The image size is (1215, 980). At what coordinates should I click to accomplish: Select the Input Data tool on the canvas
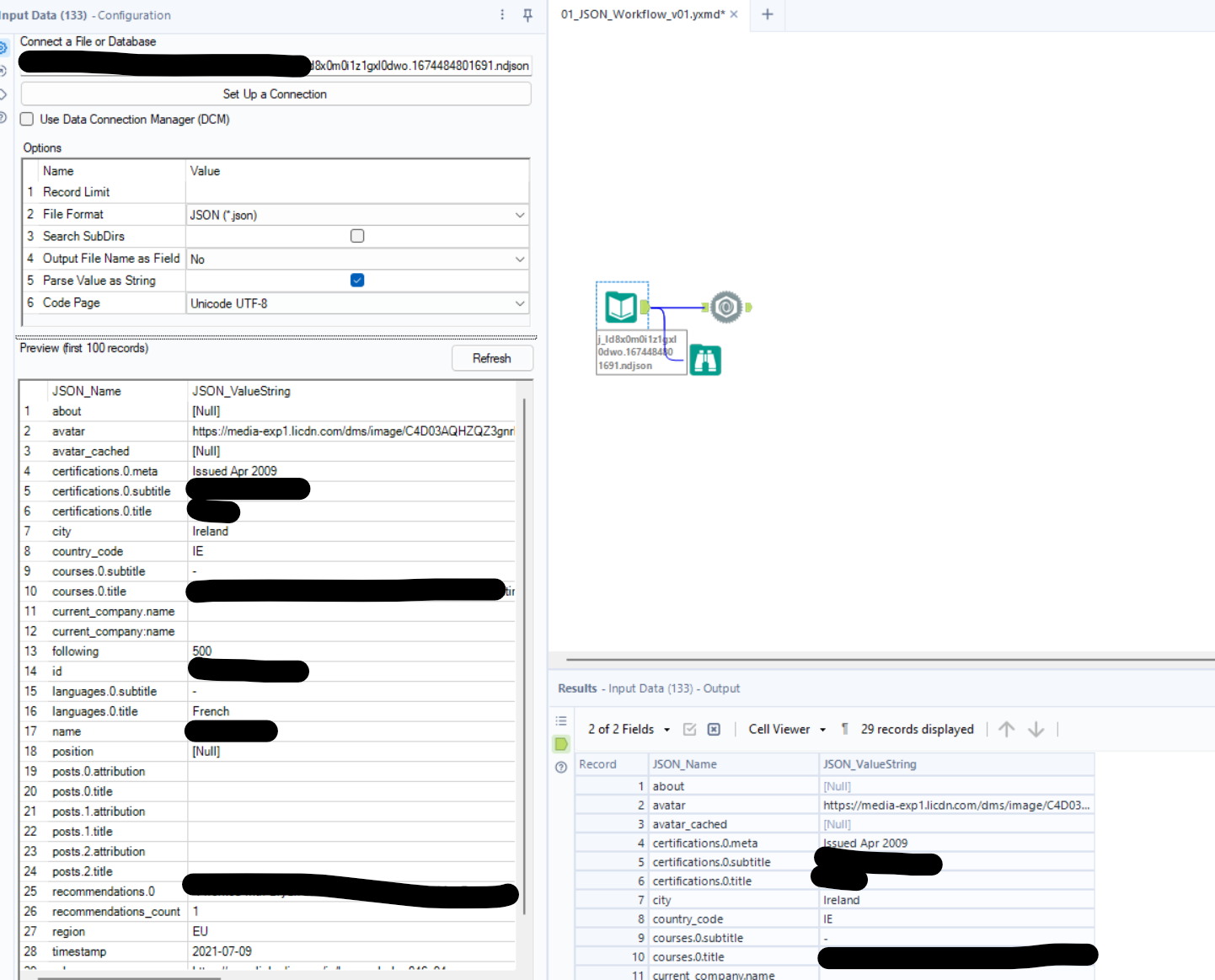pyautogui.click(x=622, y=307)
